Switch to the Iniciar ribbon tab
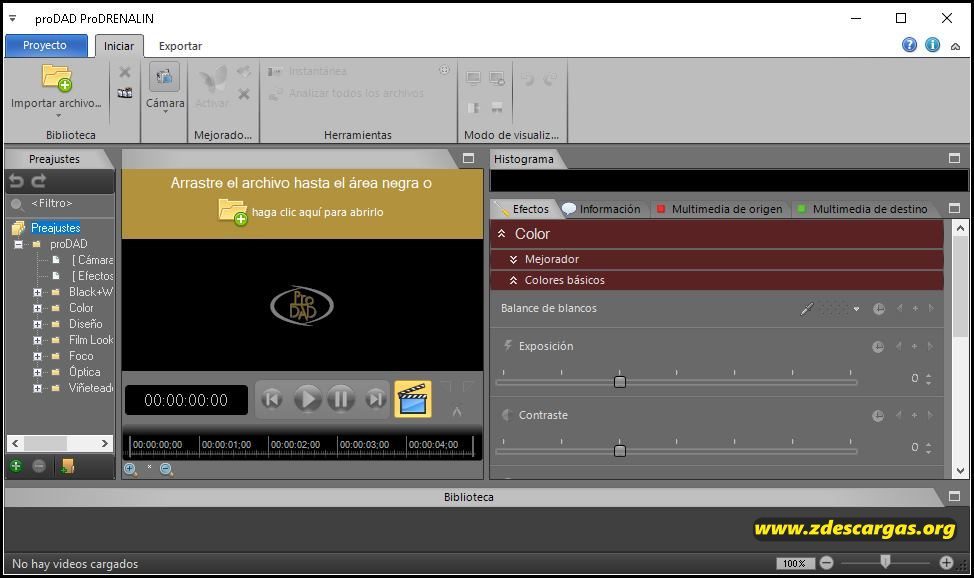Image resolution: width=974 pixels, height=578 pixels. [119, 46]
